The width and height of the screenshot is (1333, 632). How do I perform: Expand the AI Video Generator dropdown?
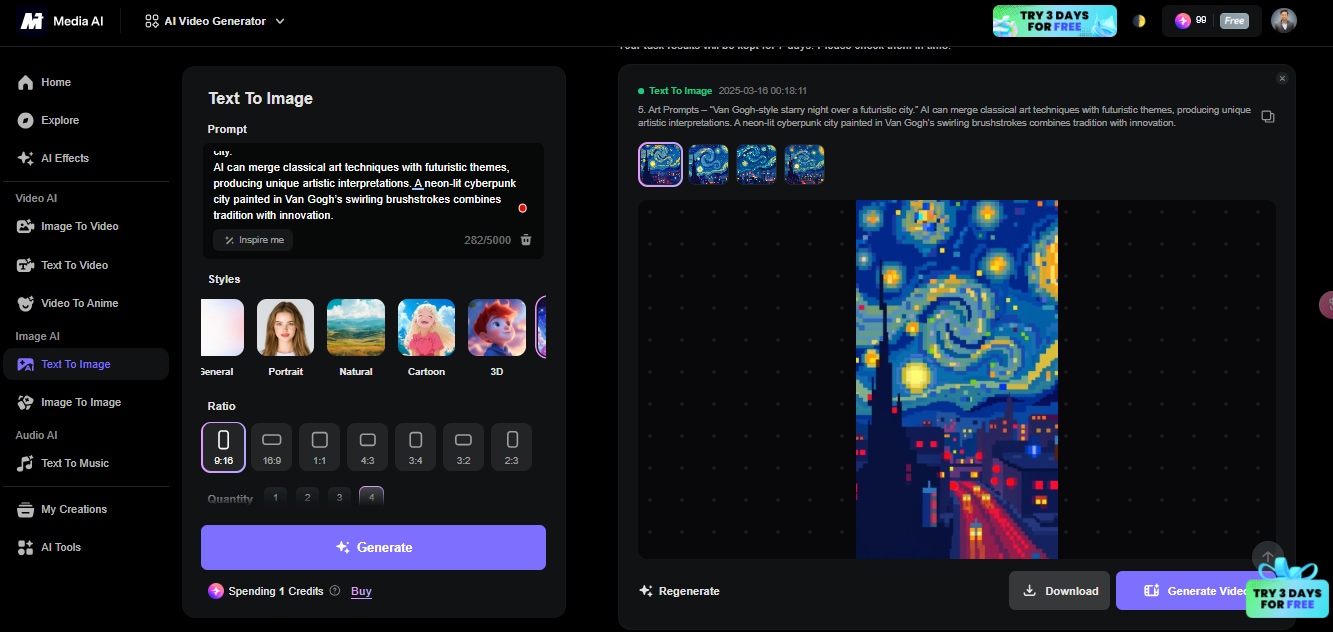278,20
